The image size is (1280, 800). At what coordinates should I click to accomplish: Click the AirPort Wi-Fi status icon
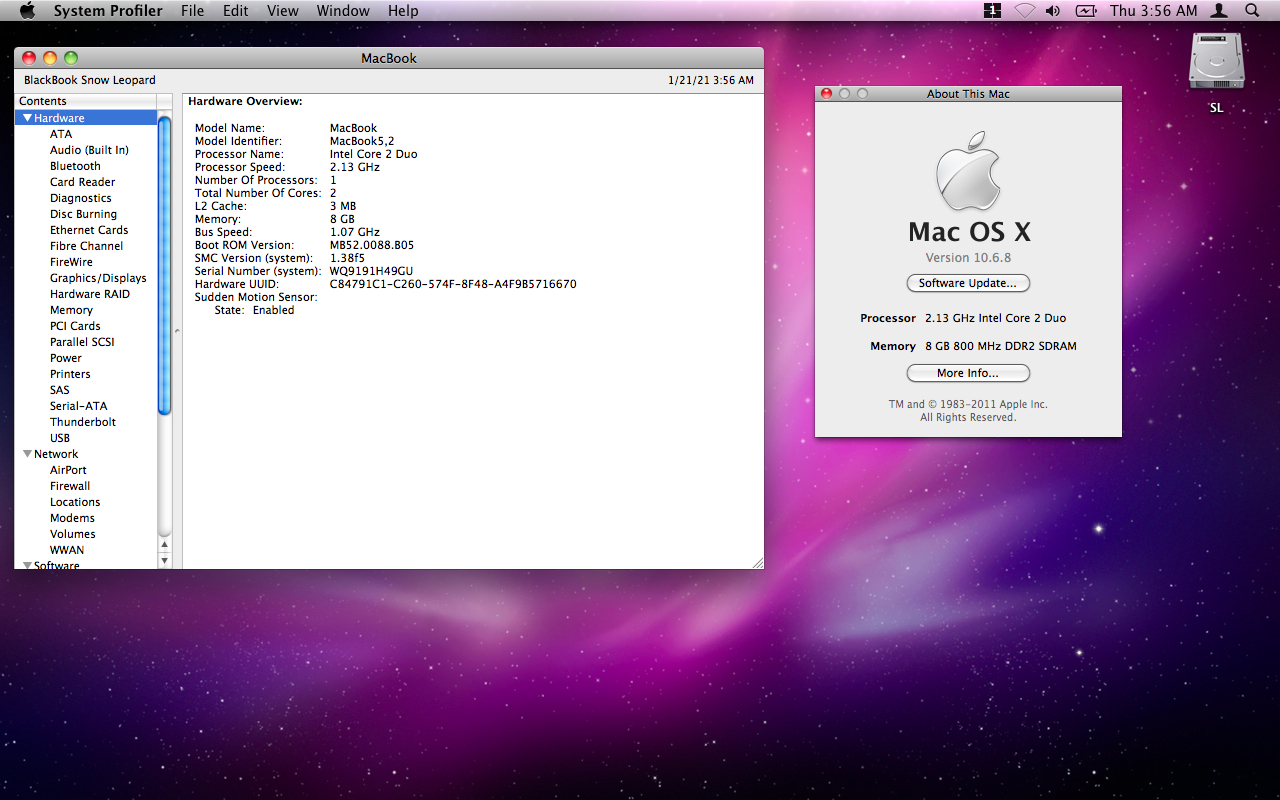(1024, 10)
